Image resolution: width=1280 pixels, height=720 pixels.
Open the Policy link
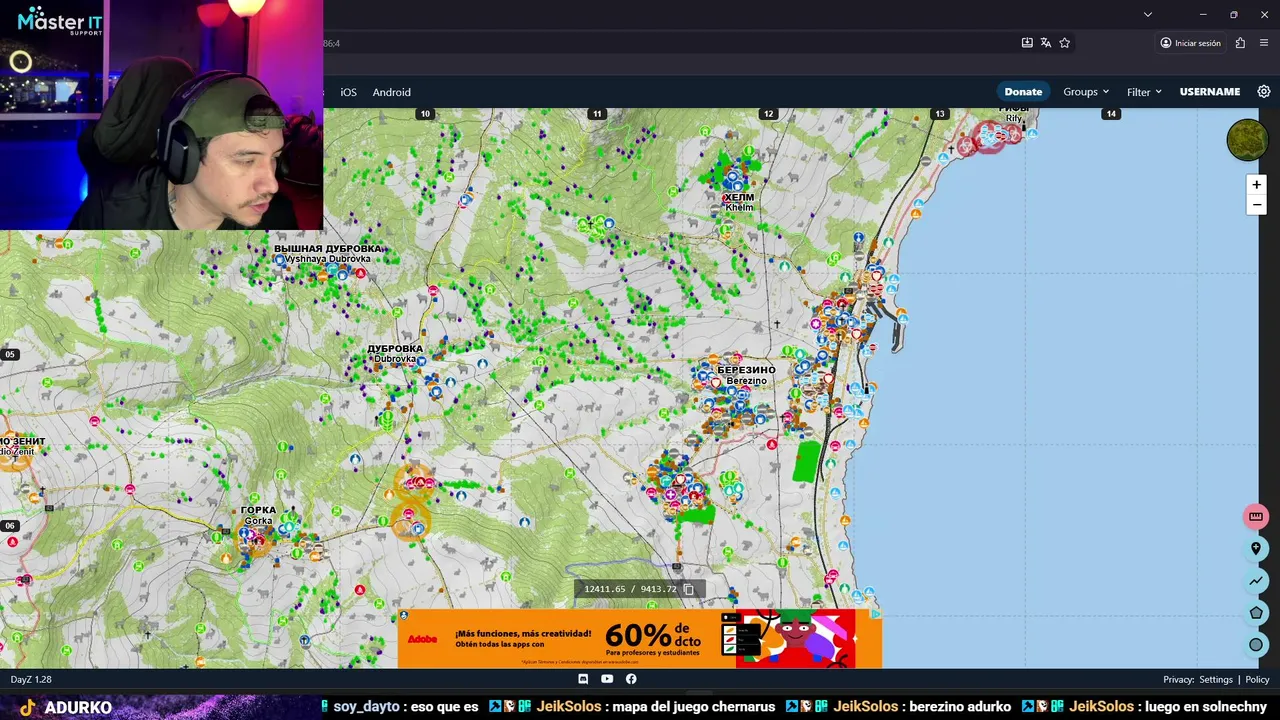coord(1257,679)
